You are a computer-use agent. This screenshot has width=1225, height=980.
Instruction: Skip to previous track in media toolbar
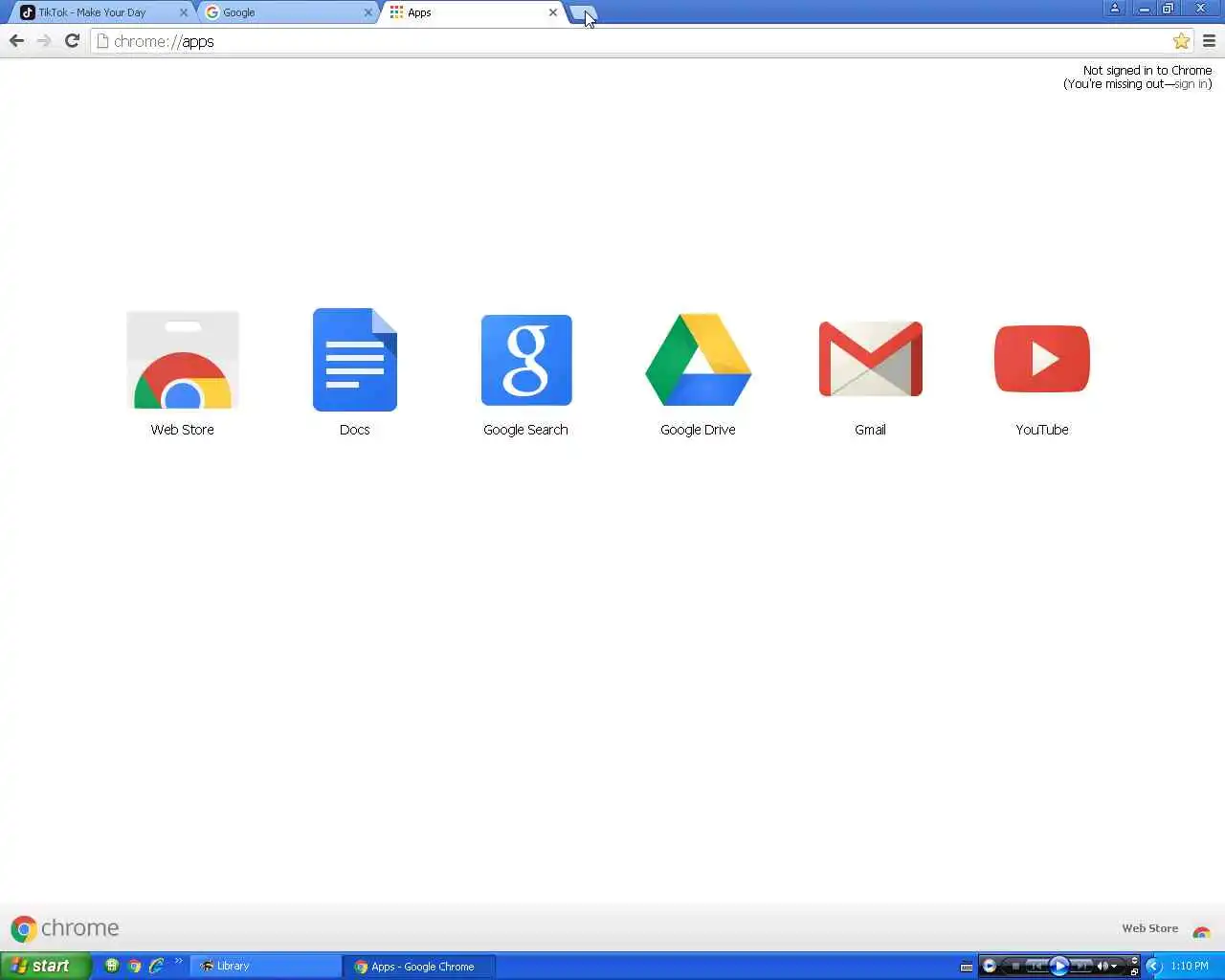tap(1037, 967)
